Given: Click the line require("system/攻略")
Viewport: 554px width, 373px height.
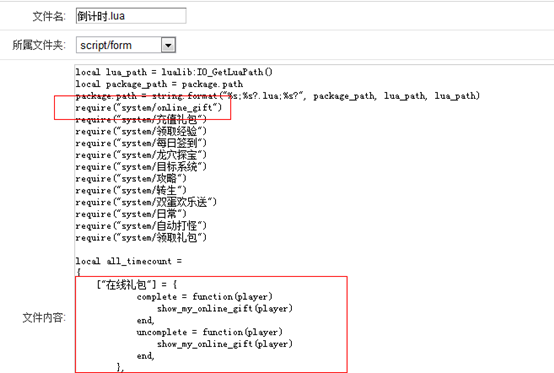Looking at the screenshot, I should click(x=131, y=178).
